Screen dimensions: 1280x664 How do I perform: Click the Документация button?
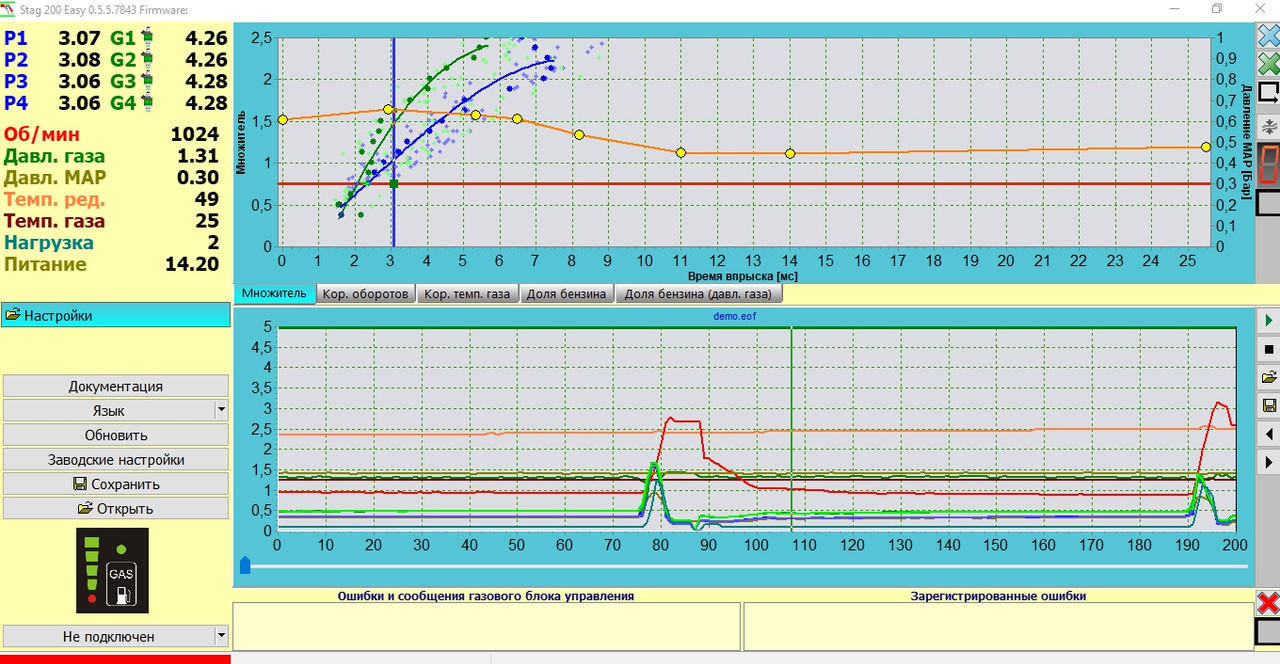point(115,386)
